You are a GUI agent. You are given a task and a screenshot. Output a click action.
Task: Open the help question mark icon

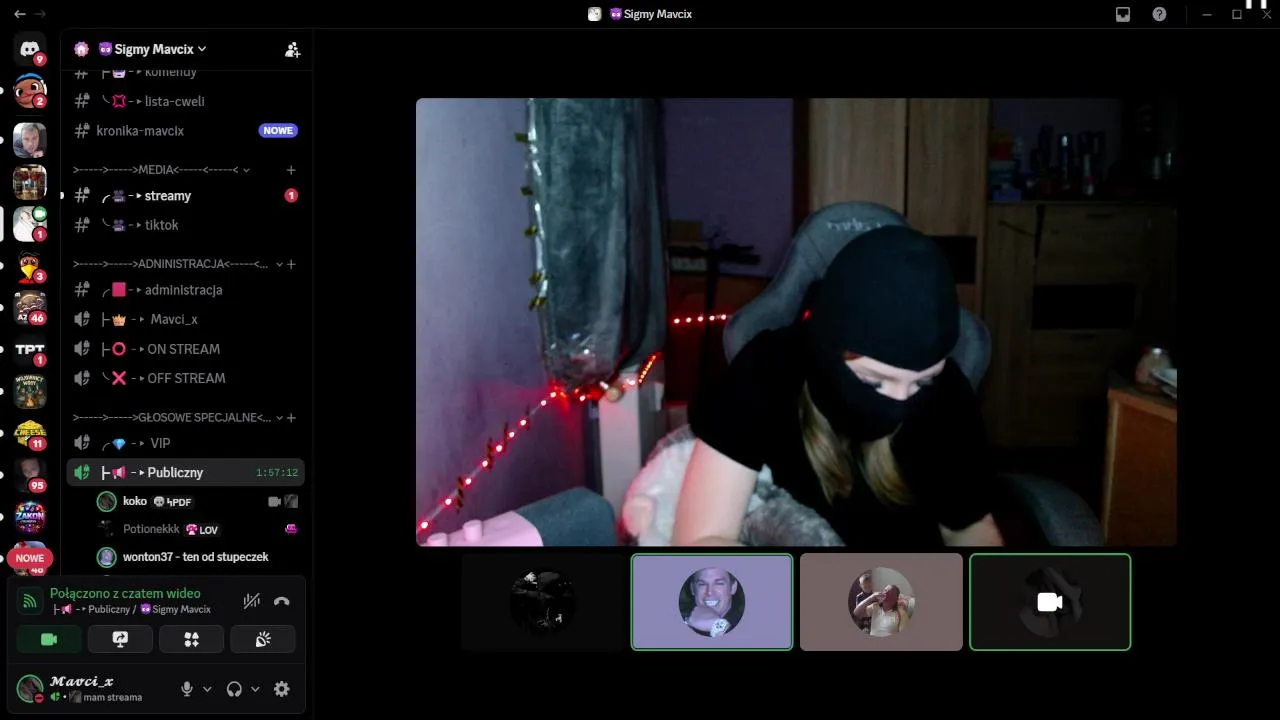pos(1159,14)
